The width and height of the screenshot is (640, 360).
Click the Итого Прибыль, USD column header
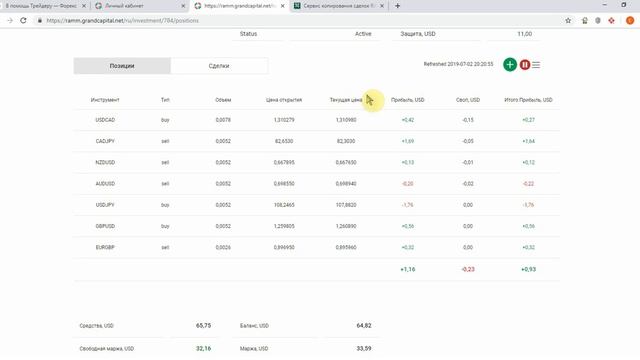[x=528, y=100]
